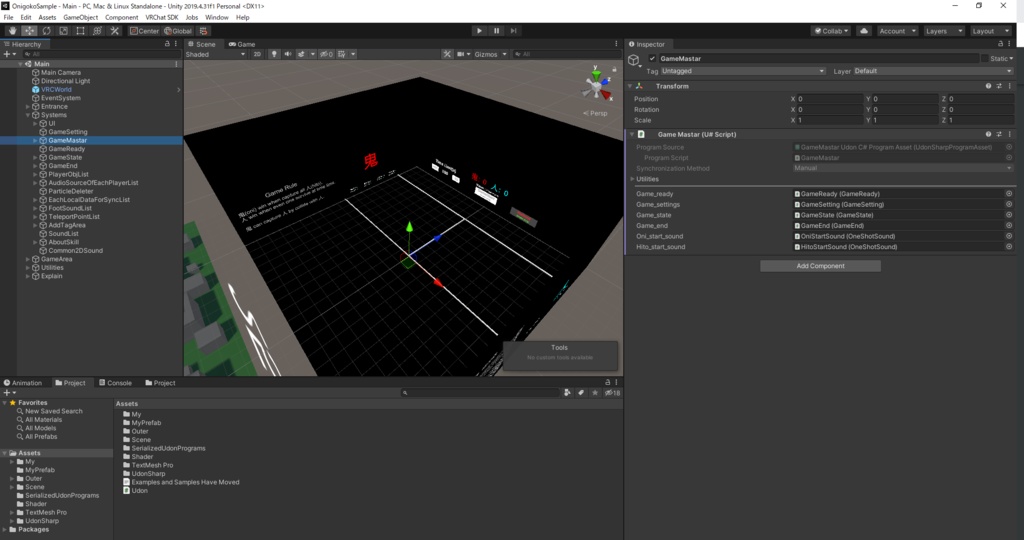Select the combined Transform tool

tap(97, 31)
